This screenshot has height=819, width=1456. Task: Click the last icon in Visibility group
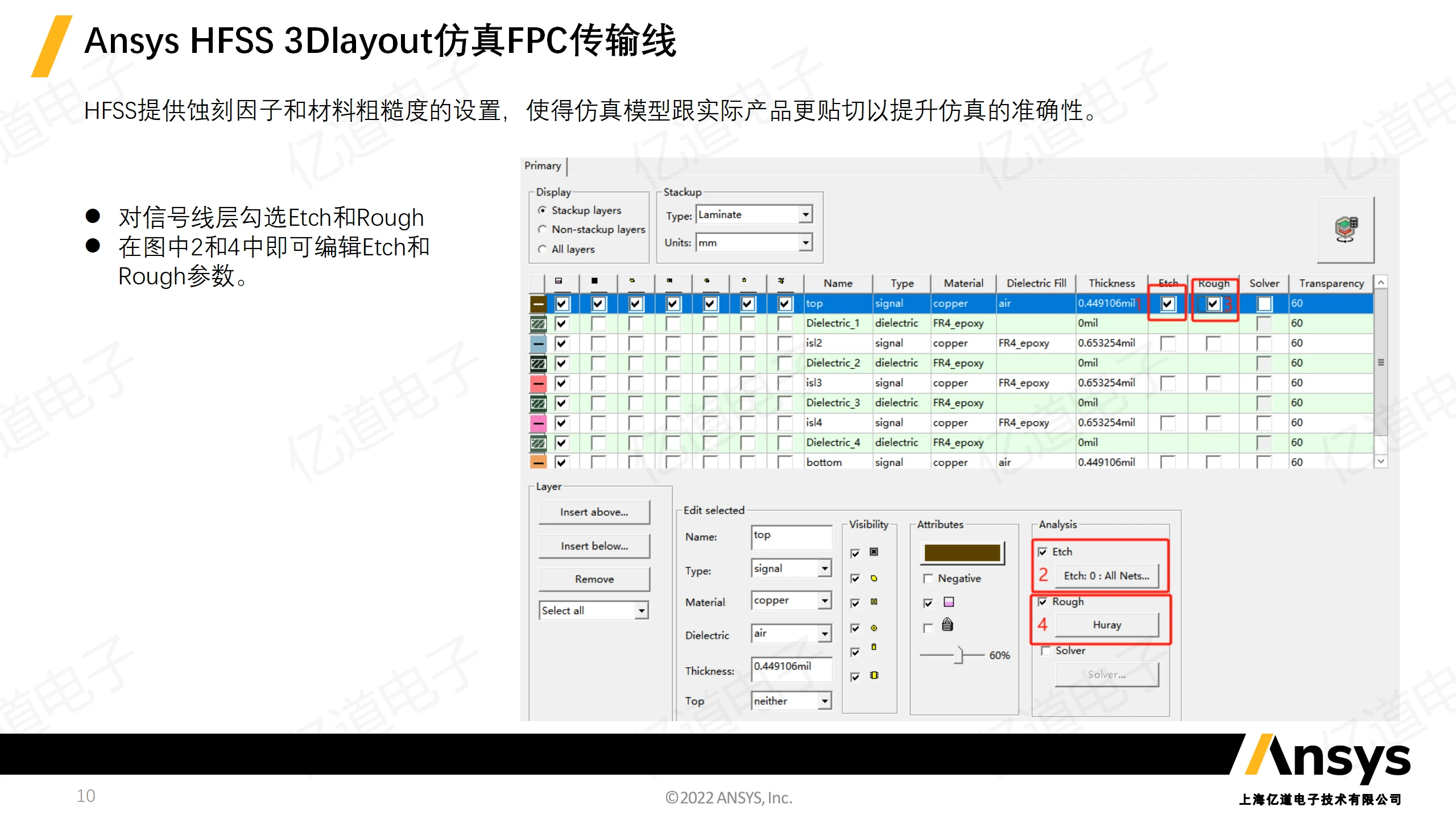[874, 676]
